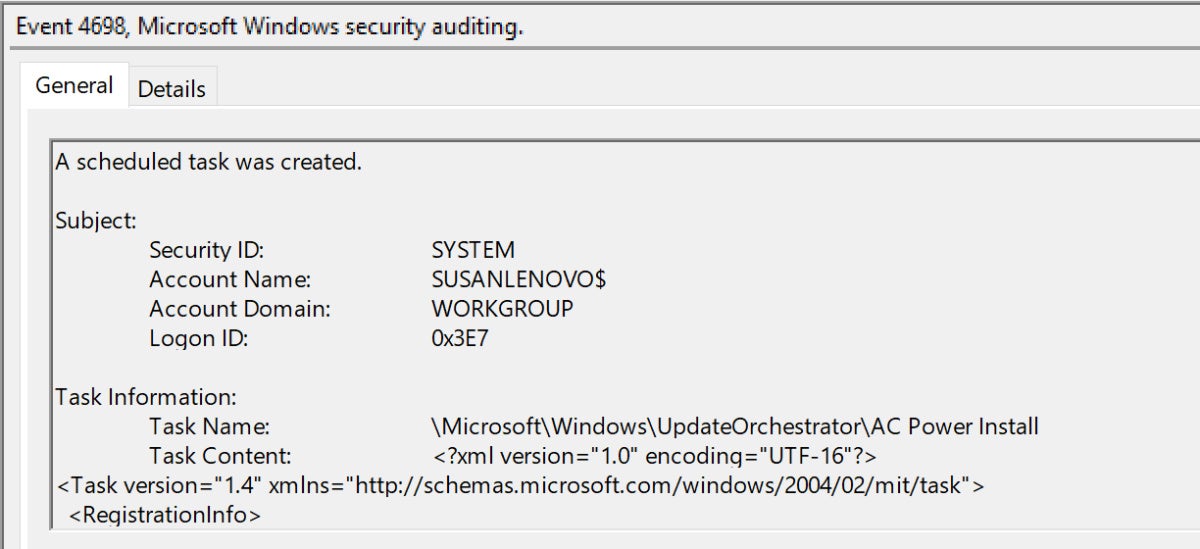Click the SYSTEM security ID value

(x=473, y=250)
